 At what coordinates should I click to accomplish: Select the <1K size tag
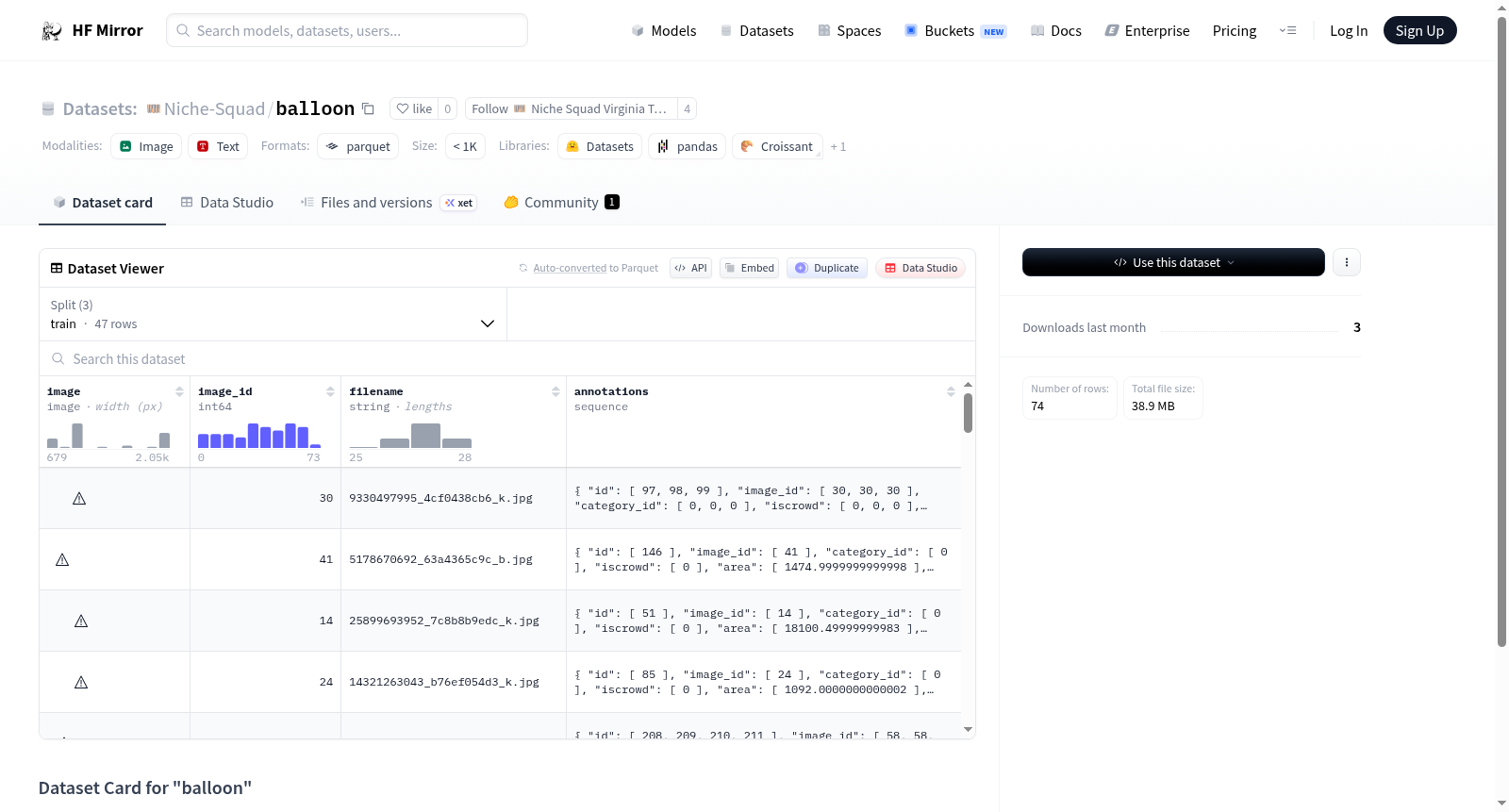[x=465, y=146]
